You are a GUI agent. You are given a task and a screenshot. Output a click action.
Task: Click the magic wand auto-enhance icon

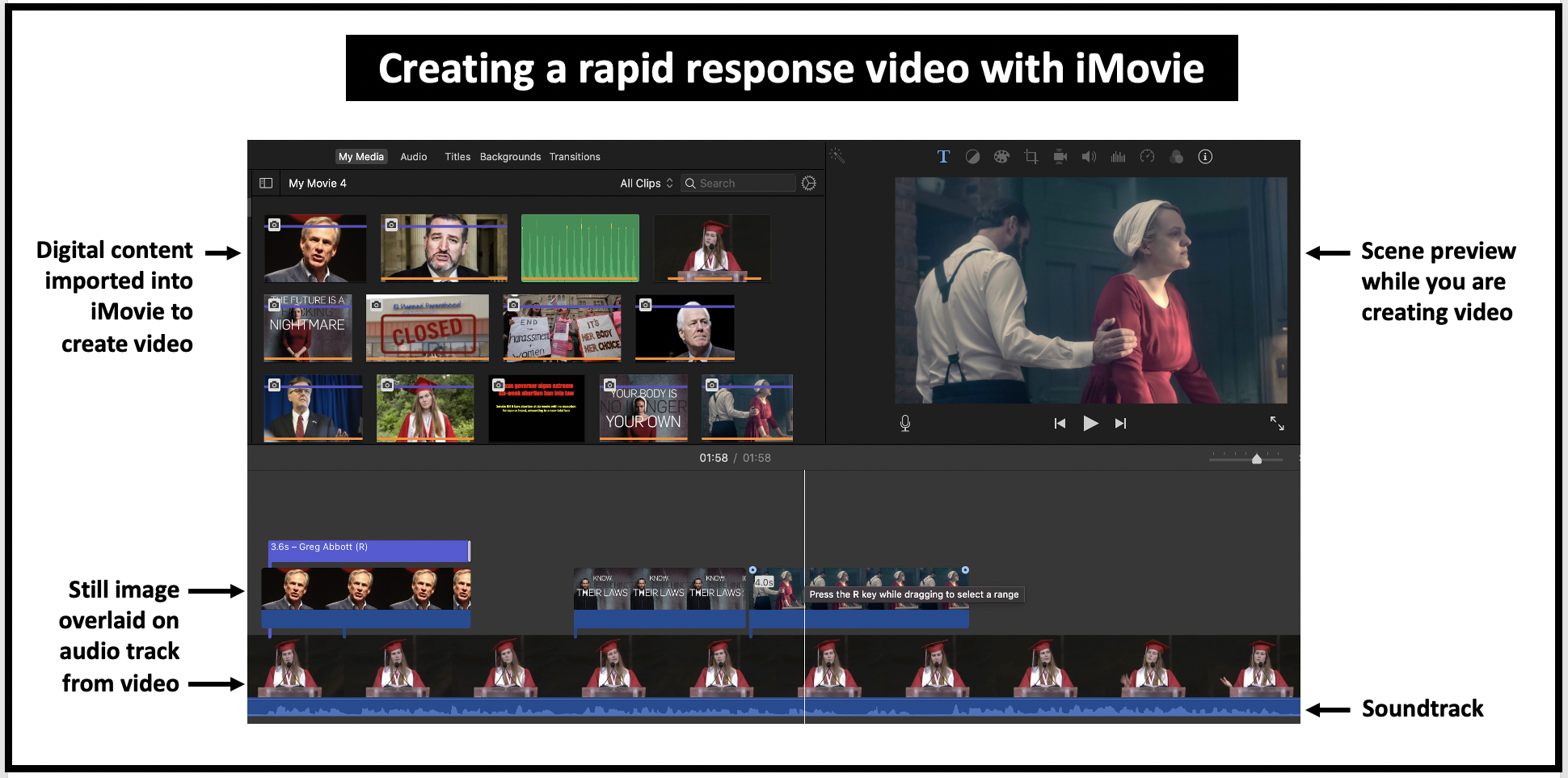click(x=837, y=155)
